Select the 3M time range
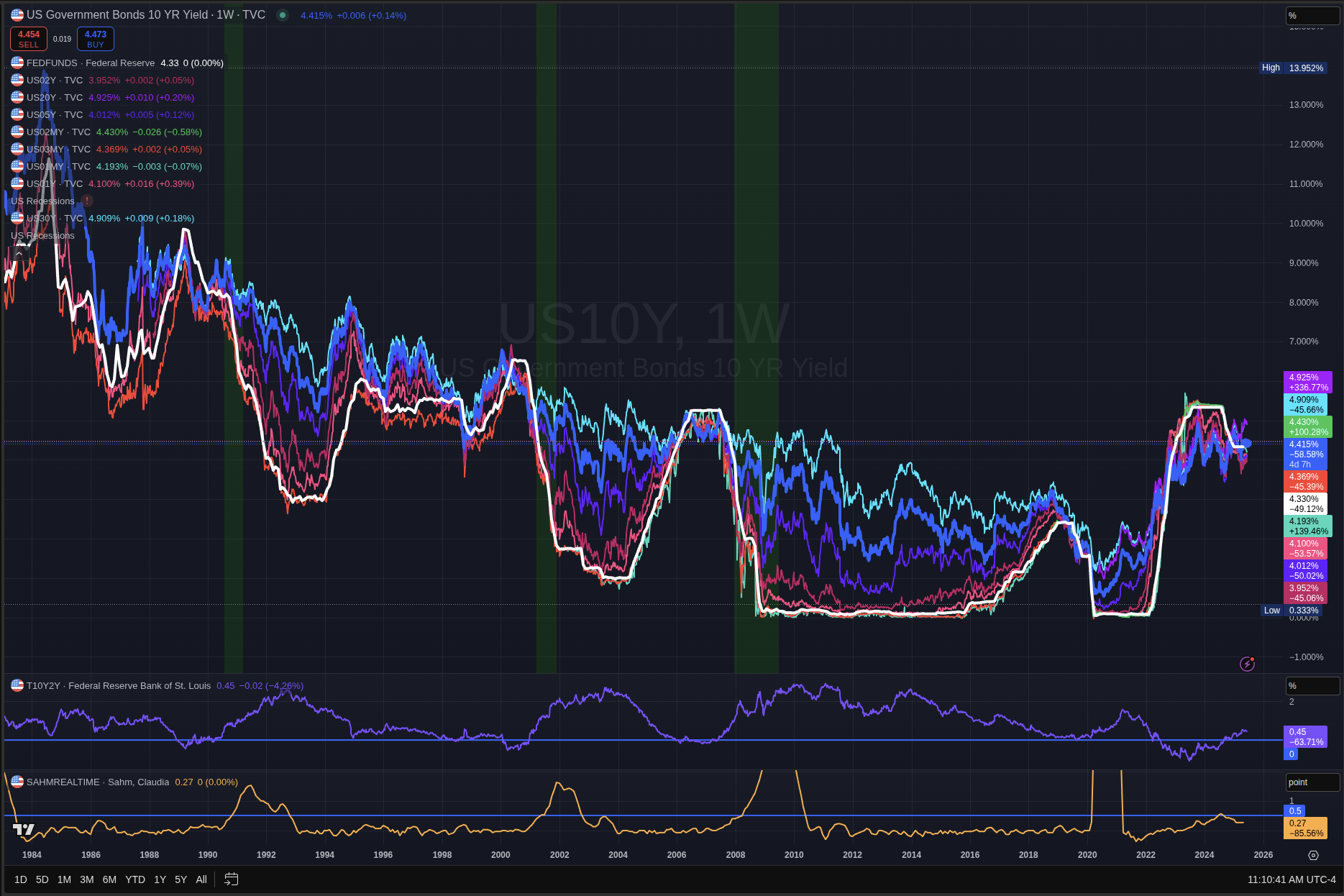Image resolution: width=1344 pixels, height=896 pixels. tap(87, 879)
